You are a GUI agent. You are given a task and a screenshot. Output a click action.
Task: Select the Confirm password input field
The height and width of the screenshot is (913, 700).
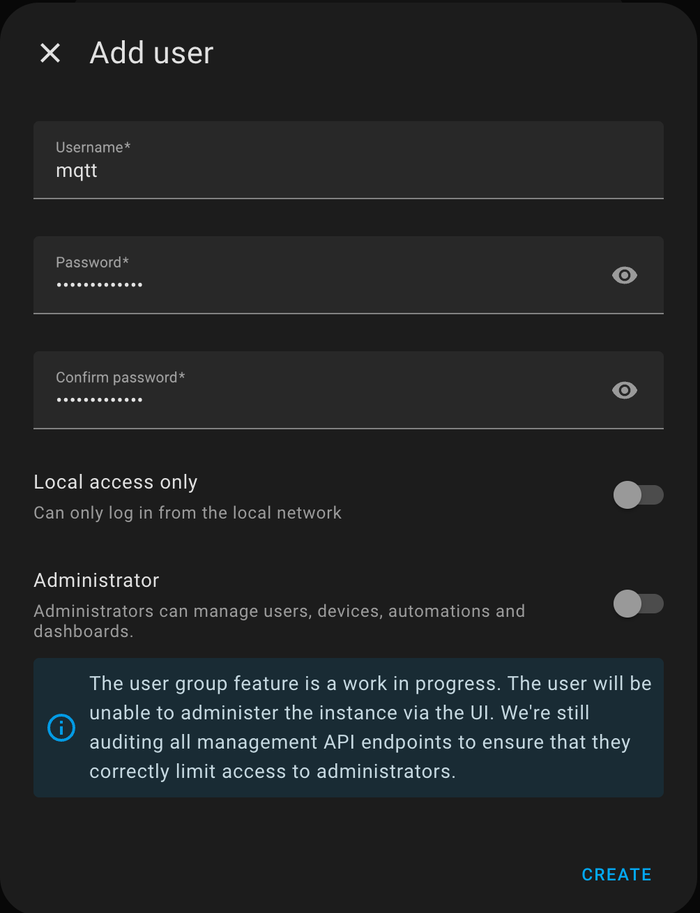click(x=320, y=400)
